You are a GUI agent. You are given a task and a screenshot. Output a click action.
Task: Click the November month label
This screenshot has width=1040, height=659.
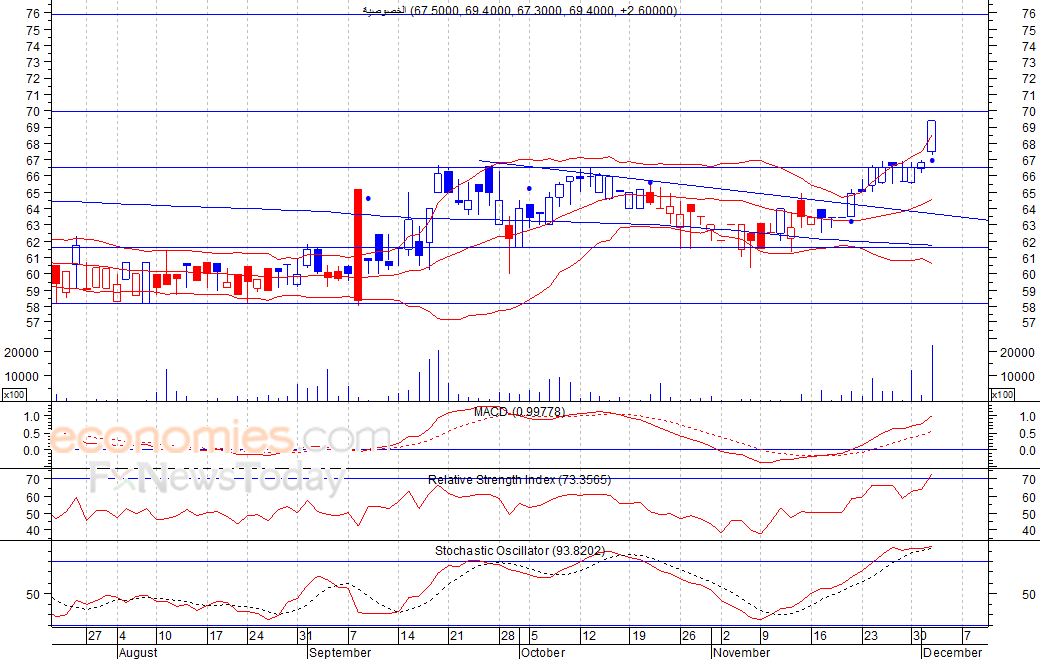pos(742,652)
